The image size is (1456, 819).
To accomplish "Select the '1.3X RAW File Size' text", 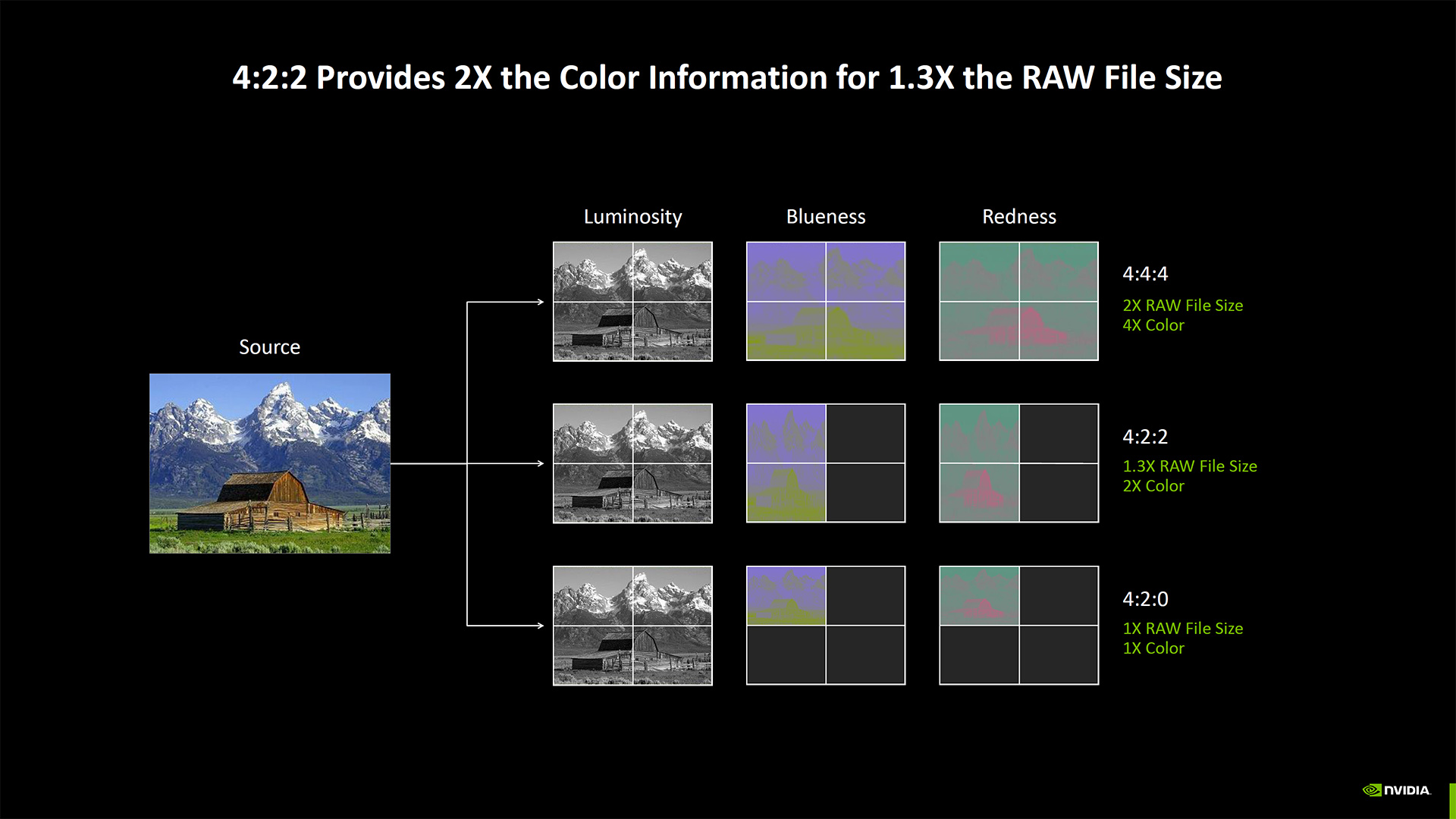I will pyautogui.click(x=1190, y=466).
